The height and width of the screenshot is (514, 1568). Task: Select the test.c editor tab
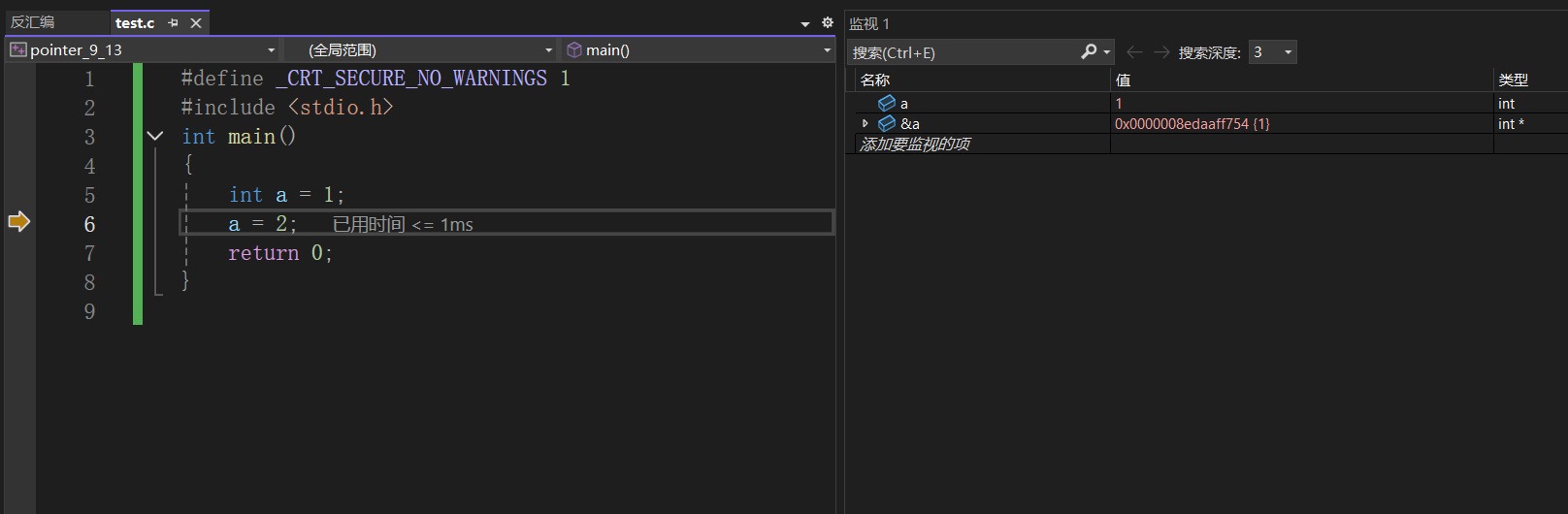[x=135, y=22]
